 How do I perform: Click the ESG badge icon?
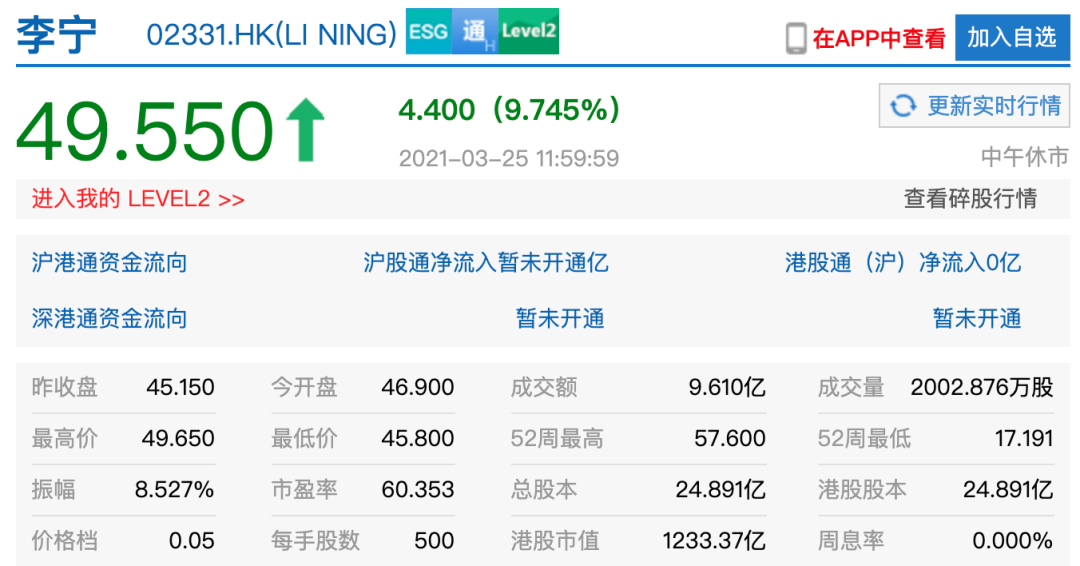click(x=428, y=33)
